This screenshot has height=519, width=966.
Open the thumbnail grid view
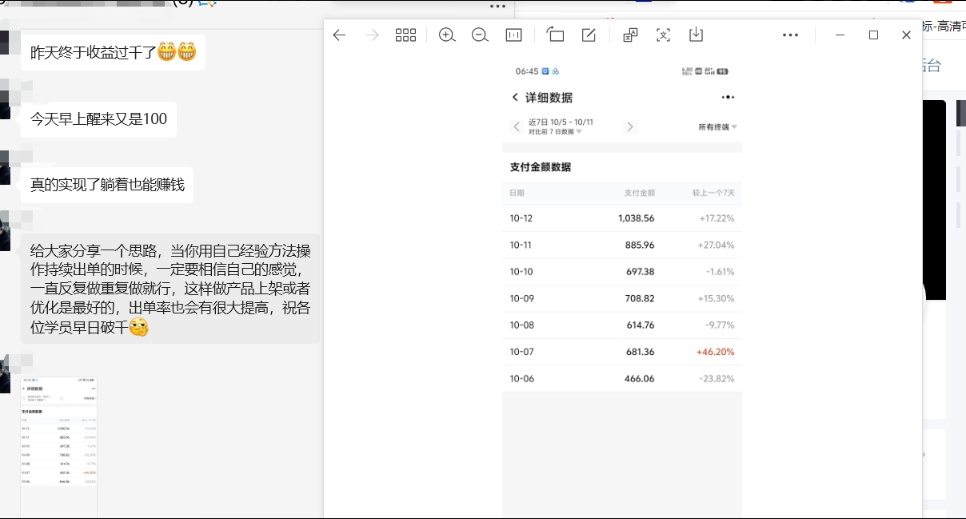pyautogui.click(x=405, y=35)
